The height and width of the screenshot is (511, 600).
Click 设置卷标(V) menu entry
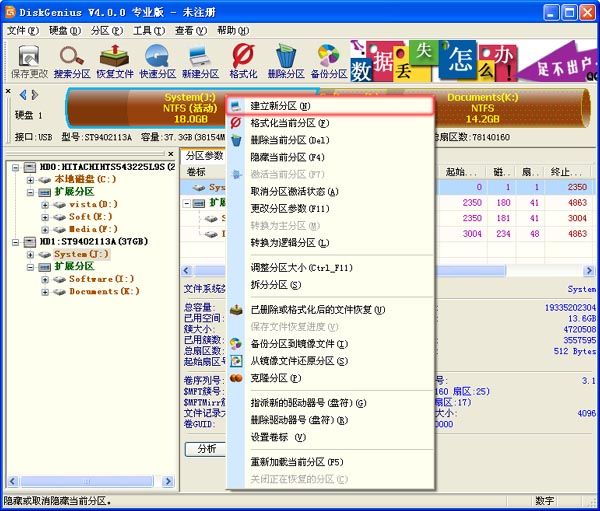(x=330, y=437)
